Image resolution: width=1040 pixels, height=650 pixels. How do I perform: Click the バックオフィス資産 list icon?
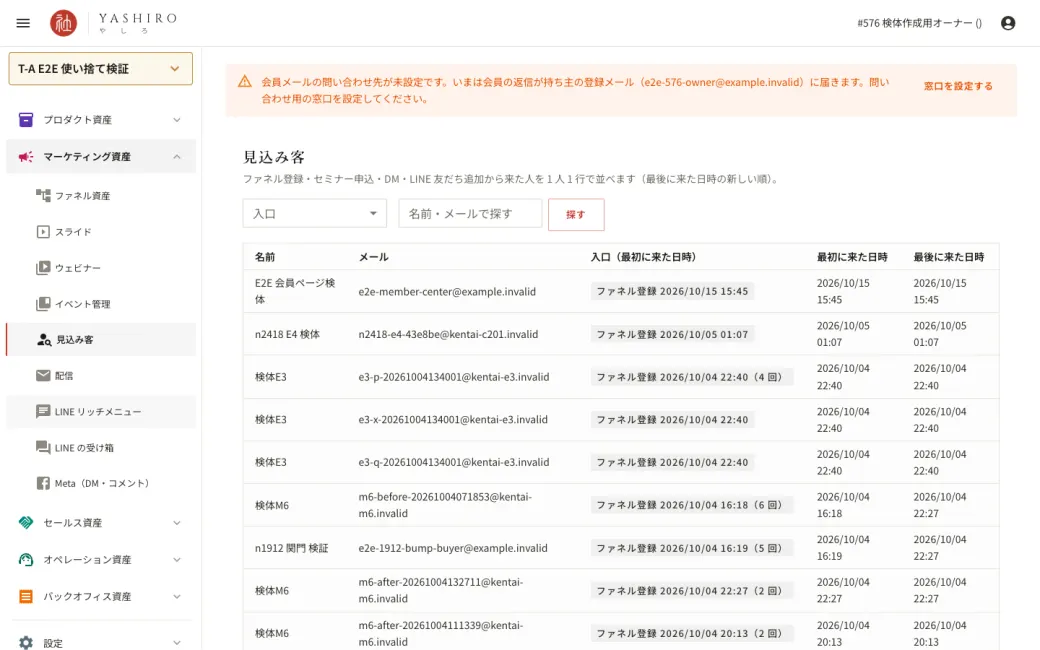[x=26, y=596]
